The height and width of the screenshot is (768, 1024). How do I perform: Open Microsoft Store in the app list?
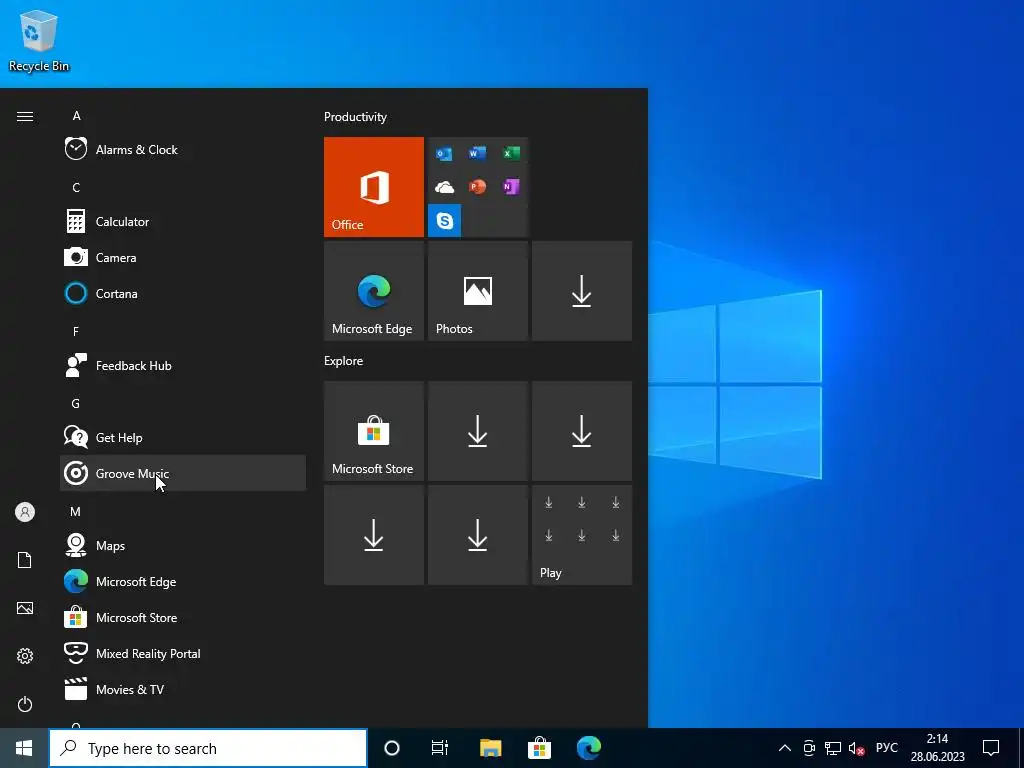point(183,617)
